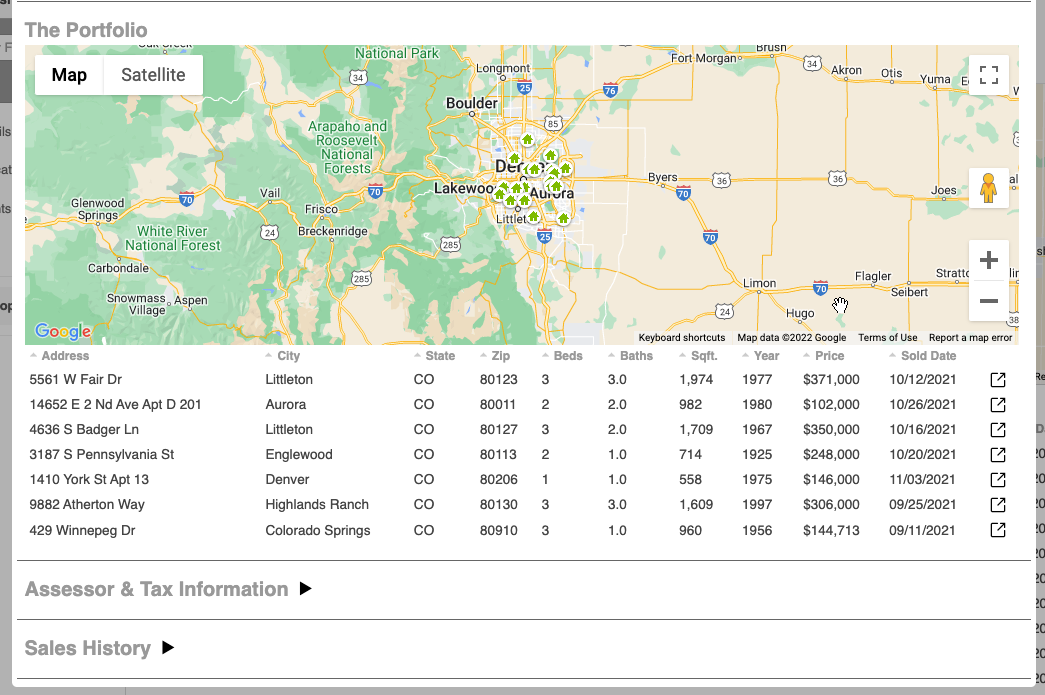
Task: Switch to Map view
Action: 69,75
